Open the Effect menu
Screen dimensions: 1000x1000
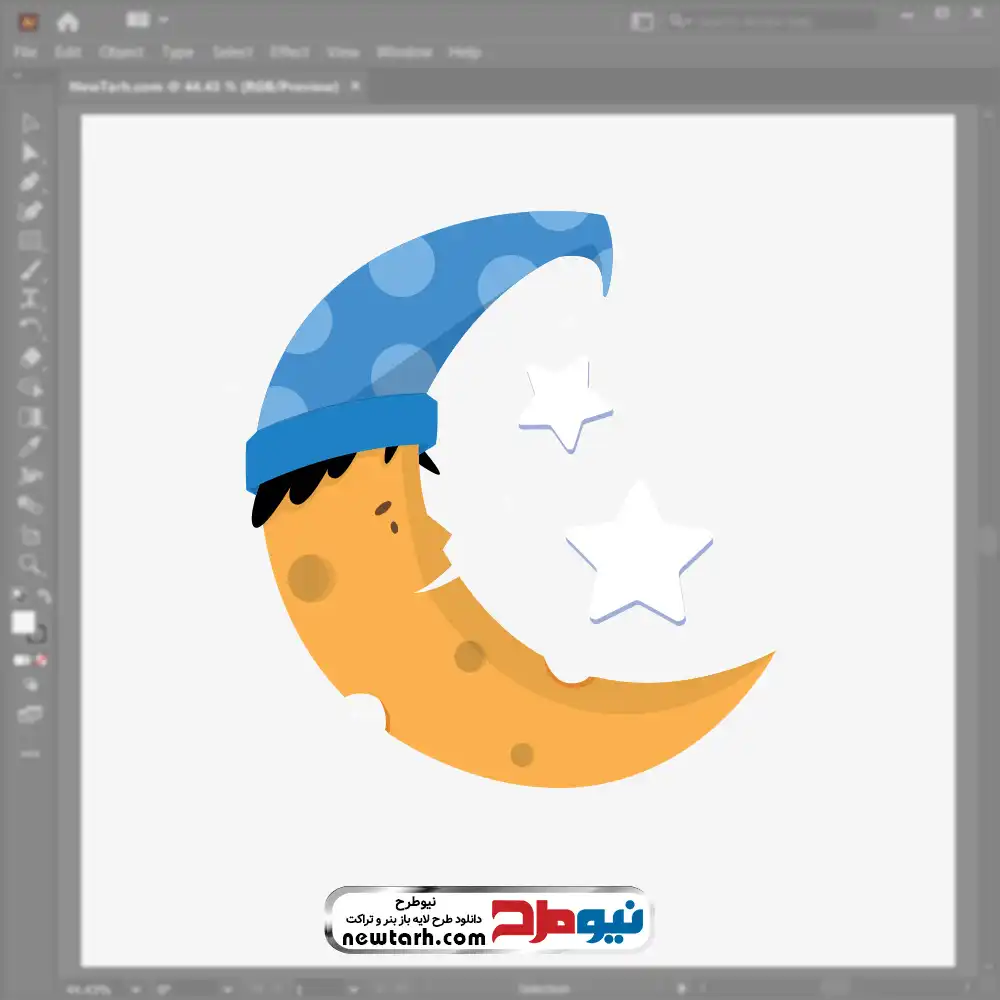(x=290, y=52)
